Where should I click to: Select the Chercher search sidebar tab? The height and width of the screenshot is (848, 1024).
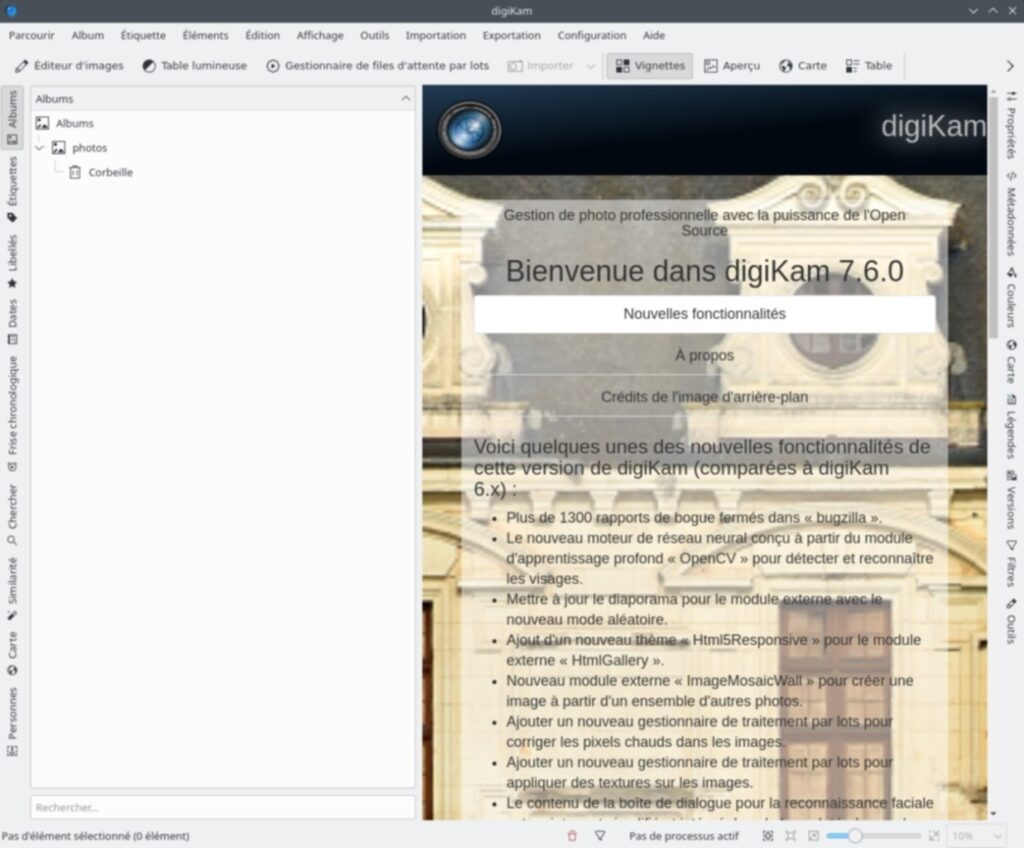pyautogui.click(x=12, y=515)
